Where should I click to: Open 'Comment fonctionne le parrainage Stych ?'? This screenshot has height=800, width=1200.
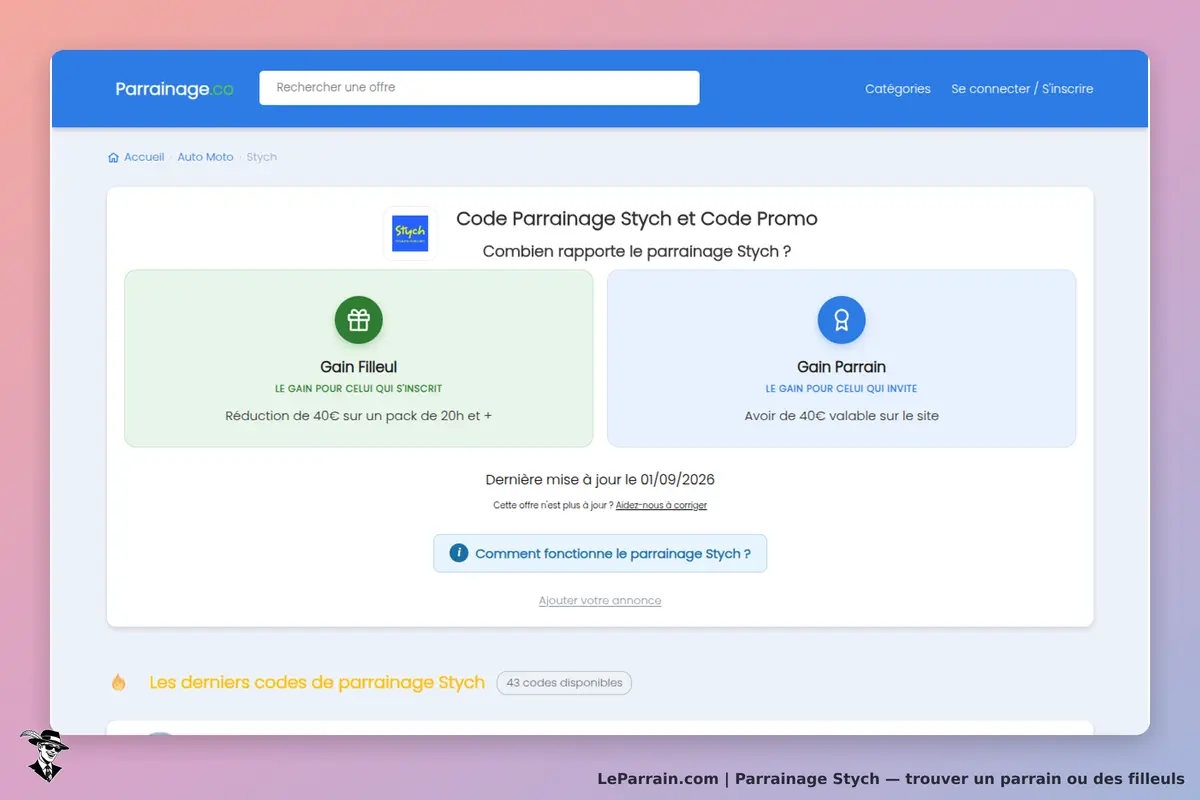click(x=600, y=553)
